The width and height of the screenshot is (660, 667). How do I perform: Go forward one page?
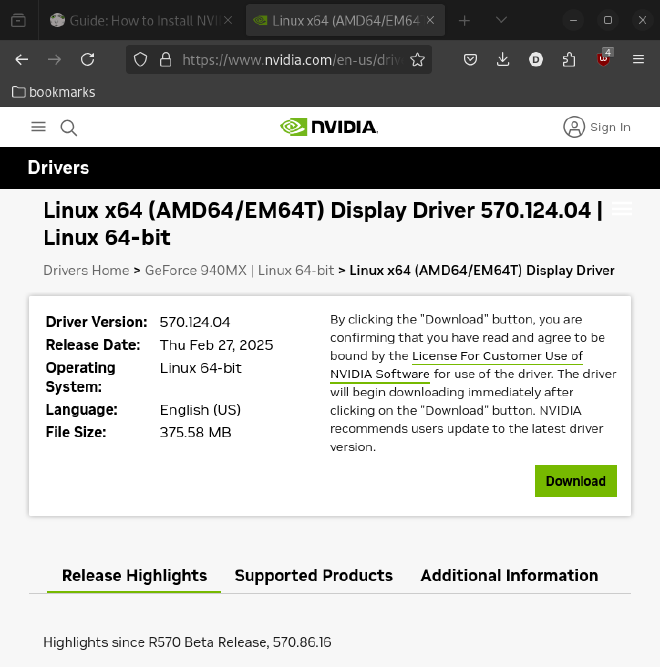[x=54, y=60]
